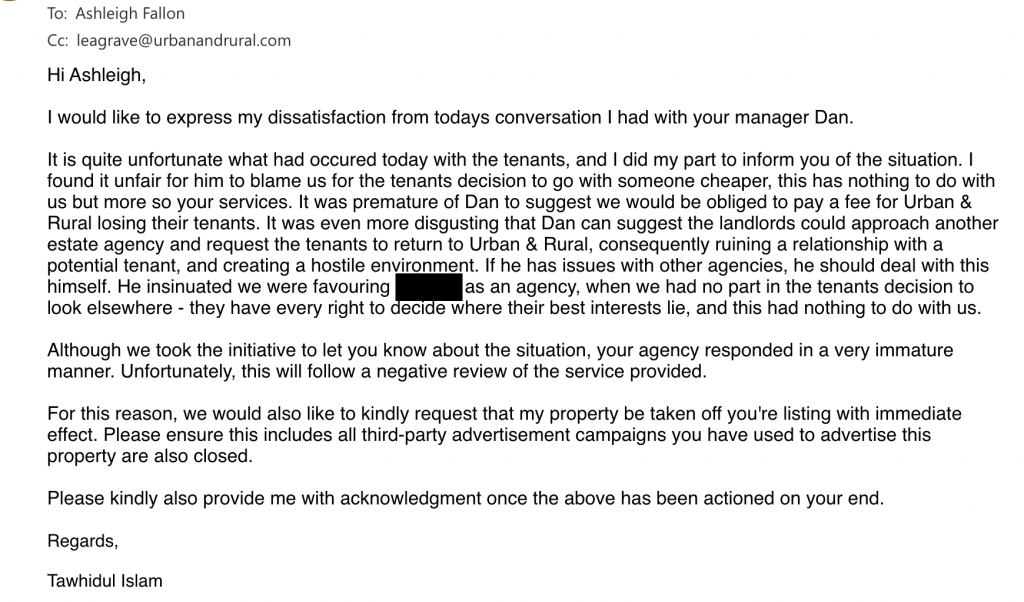Click the "Regards," closing line
1024x602 pixels.
coord(83,542)
